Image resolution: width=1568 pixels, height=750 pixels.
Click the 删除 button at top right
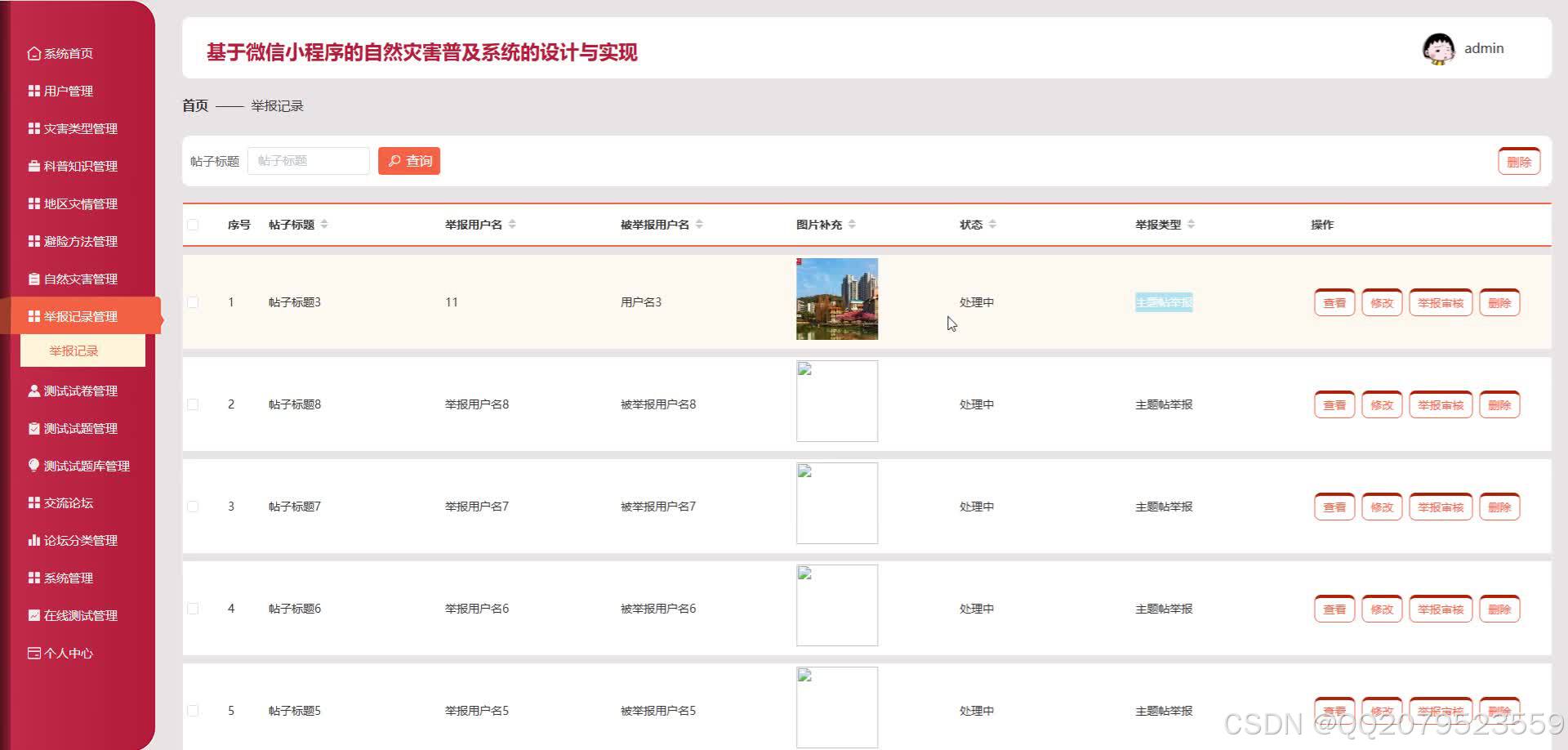click(1518, 161)
